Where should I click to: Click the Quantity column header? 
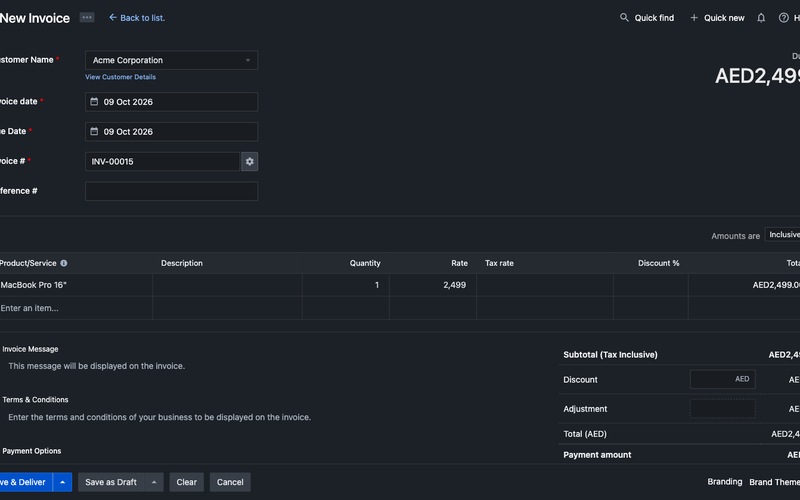[x=365, y=263]
